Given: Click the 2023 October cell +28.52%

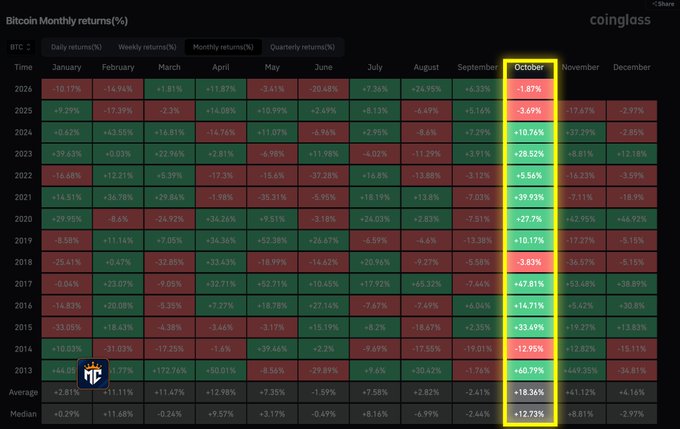Looking at the screenshot, I should [x=529, y=154].
